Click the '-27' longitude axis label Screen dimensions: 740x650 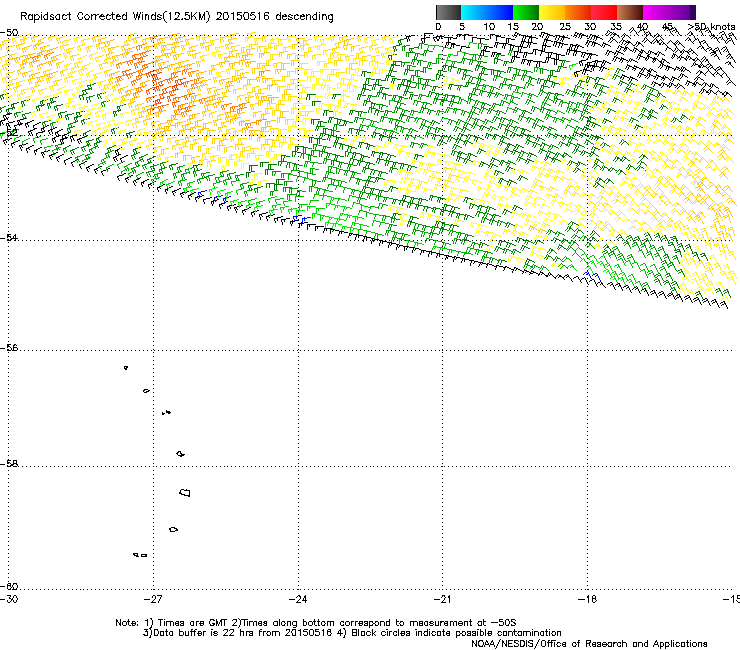(153, 599)
